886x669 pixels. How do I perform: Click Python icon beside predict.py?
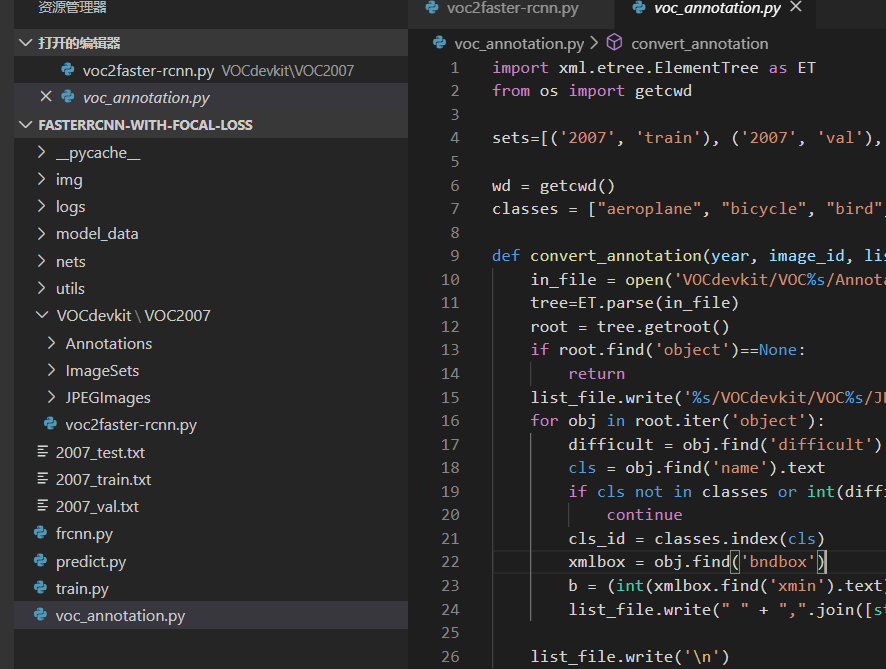pyautogui.click(x=41, y=560)
